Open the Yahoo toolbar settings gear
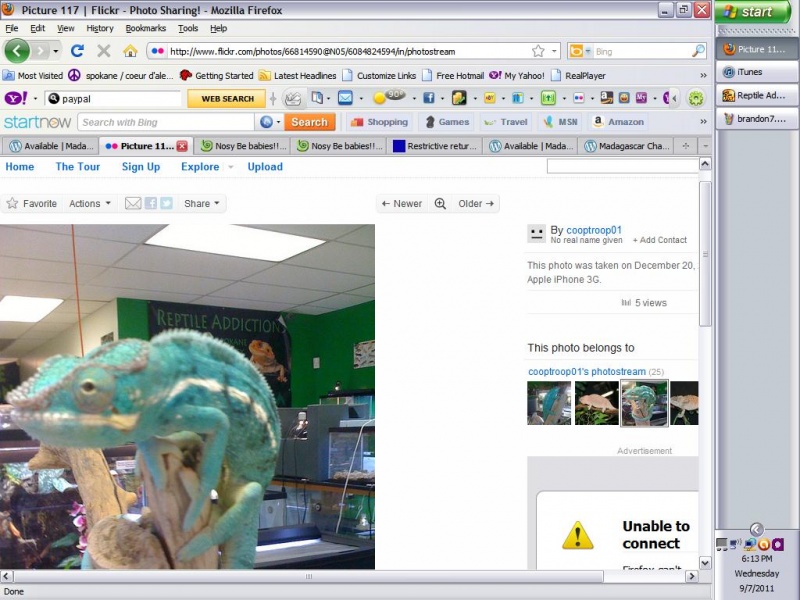The height and width of the screenshot is (600, 800). click(x=696, y=98)
